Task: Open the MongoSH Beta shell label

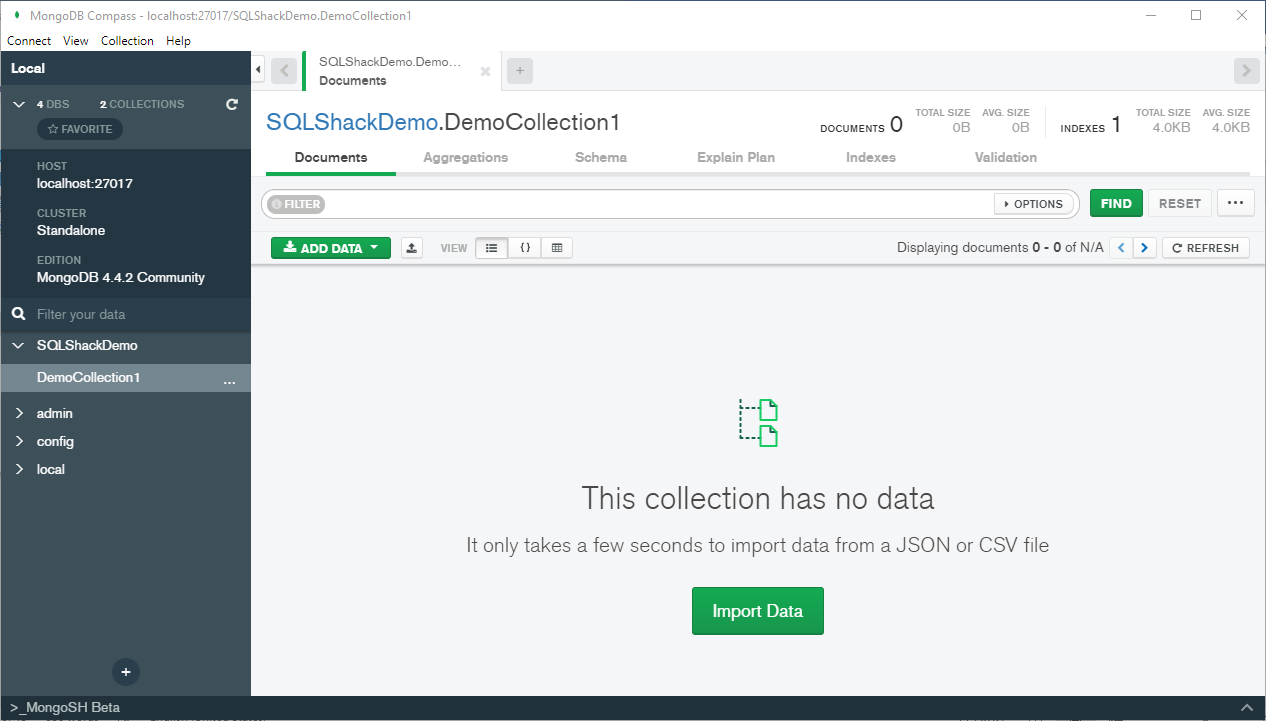Action: 65,707
